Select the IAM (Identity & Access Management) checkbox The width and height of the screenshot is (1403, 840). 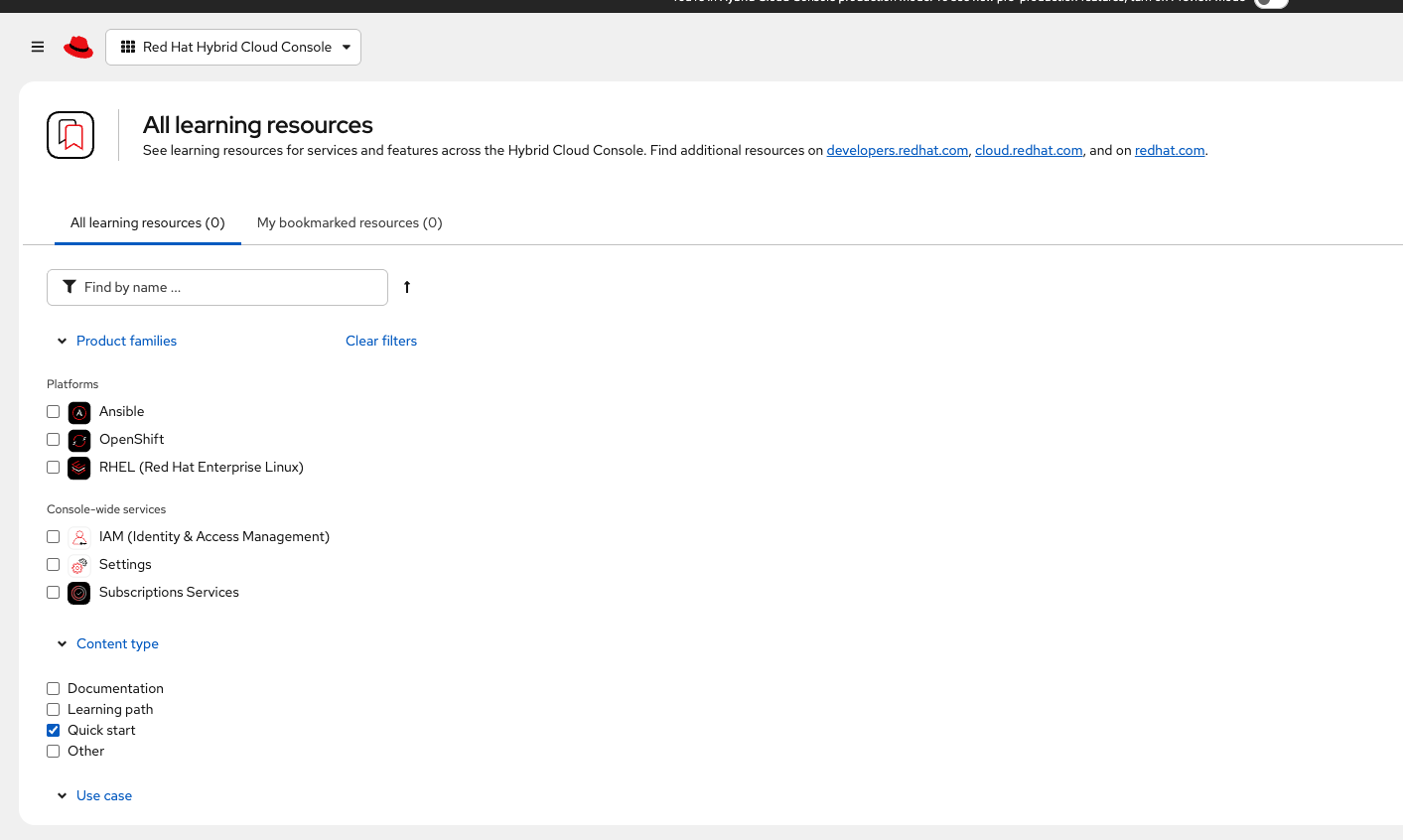pyautogui.click(x=54, y=537)
